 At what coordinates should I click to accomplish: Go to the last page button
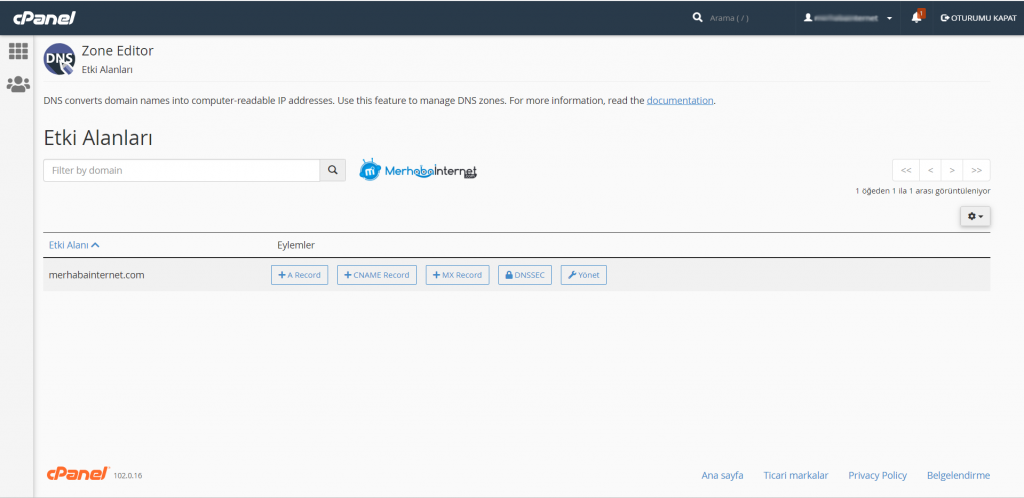976,170
